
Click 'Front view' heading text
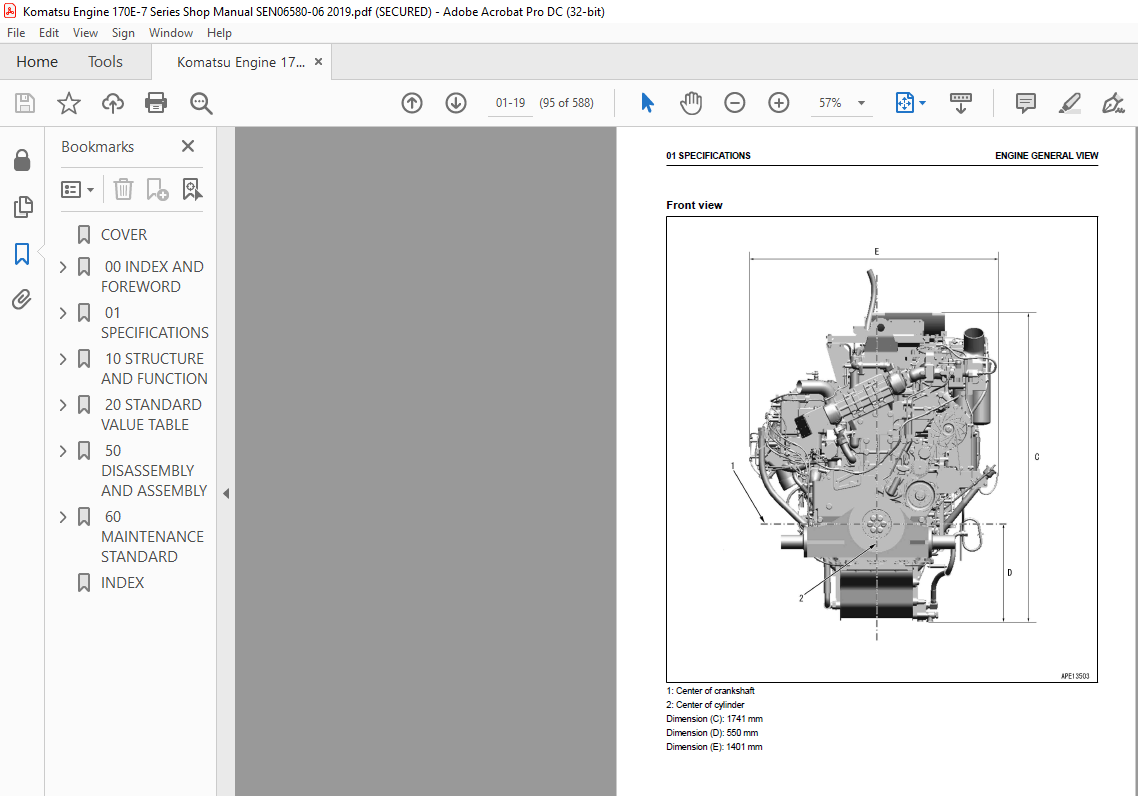point(695,205)
